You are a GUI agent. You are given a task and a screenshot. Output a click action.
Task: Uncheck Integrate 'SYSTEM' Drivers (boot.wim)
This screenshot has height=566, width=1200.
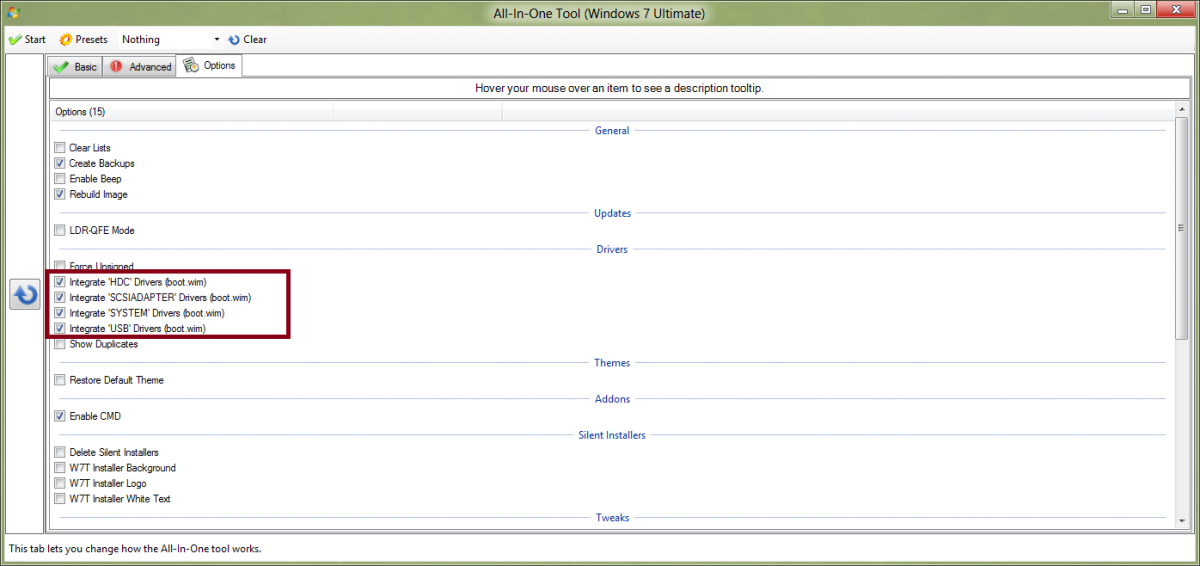pos(60,313)
